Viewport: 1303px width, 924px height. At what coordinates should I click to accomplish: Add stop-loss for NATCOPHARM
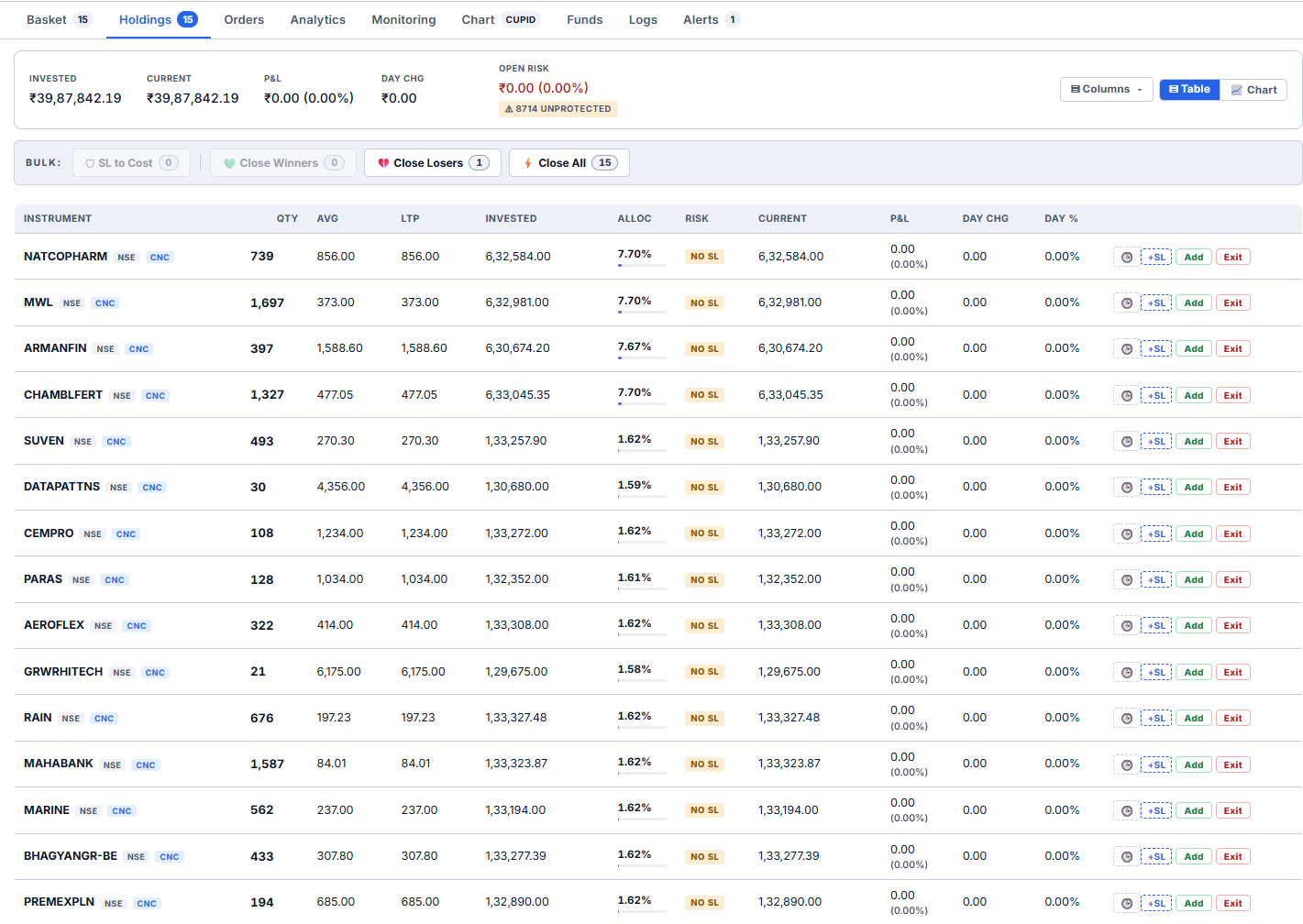[1156, 258]
